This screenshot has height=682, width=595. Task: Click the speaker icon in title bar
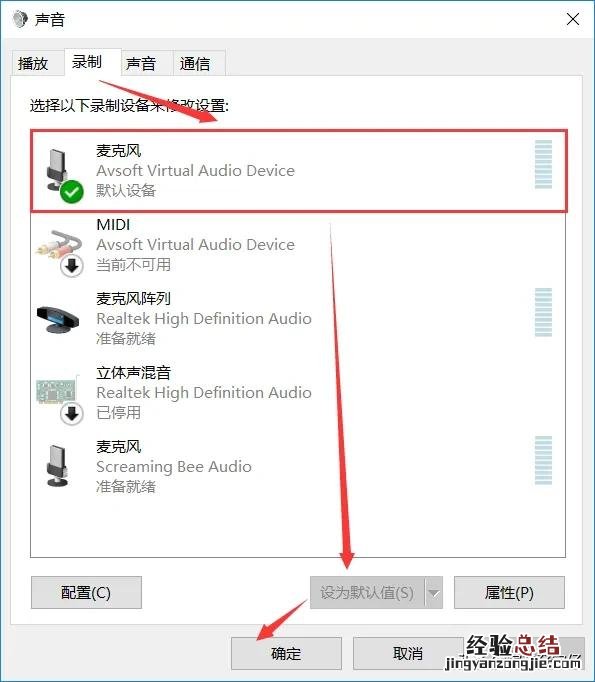pyautogui.click(x=20, y=19)
